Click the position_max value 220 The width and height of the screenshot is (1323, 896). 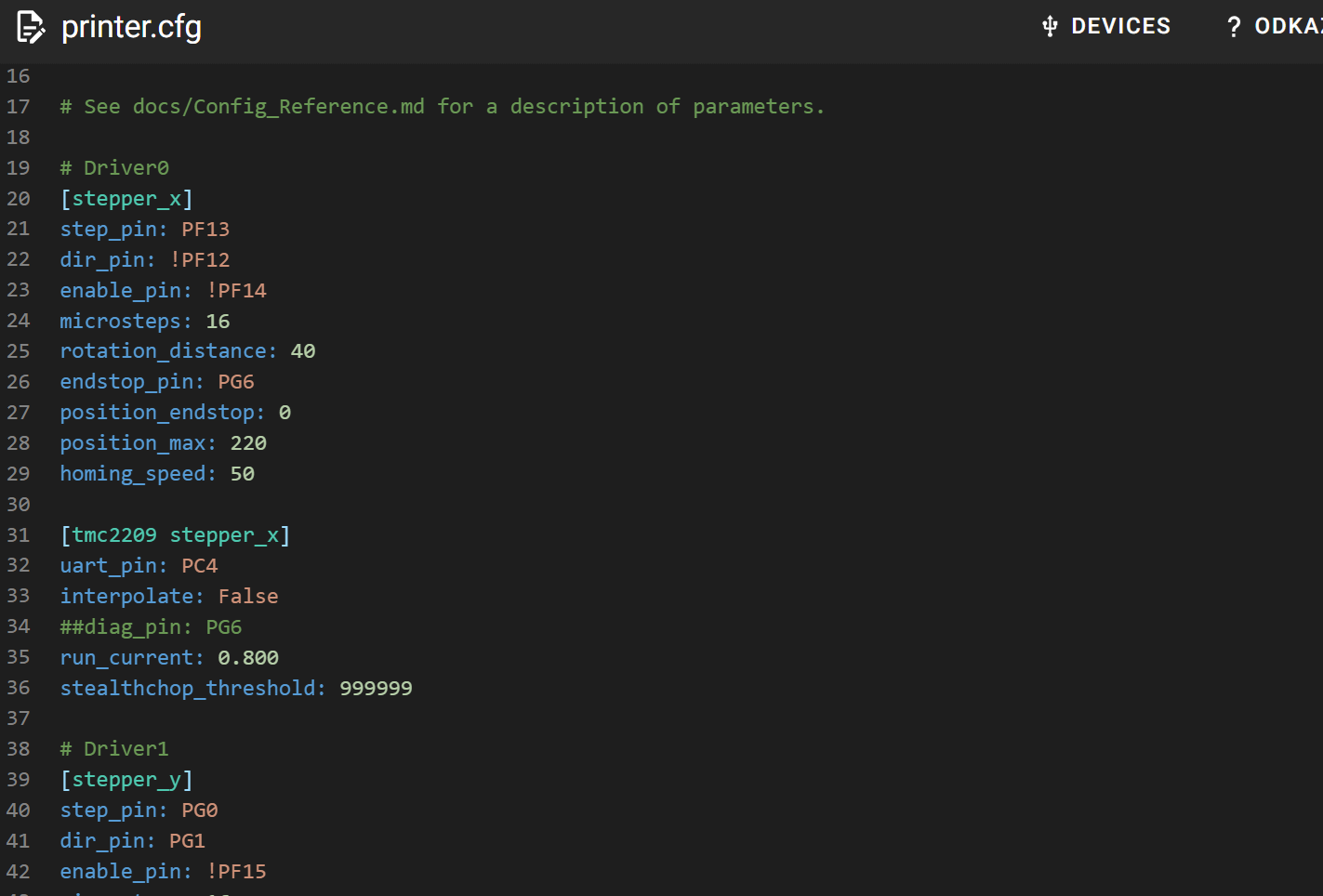248,443
